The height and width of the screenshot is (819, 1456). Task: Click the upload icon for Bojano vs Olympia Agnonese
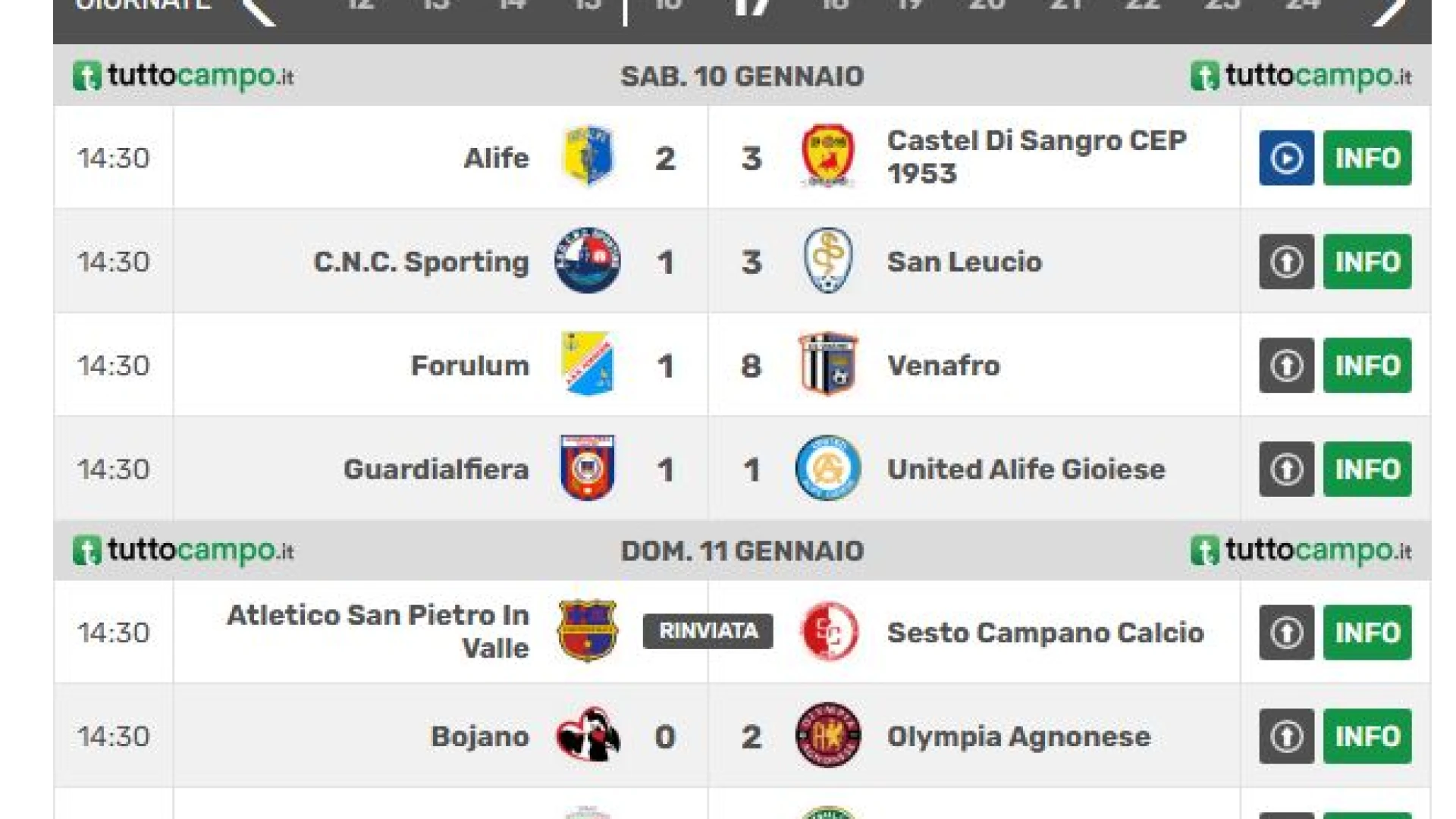coord(1286,736)
